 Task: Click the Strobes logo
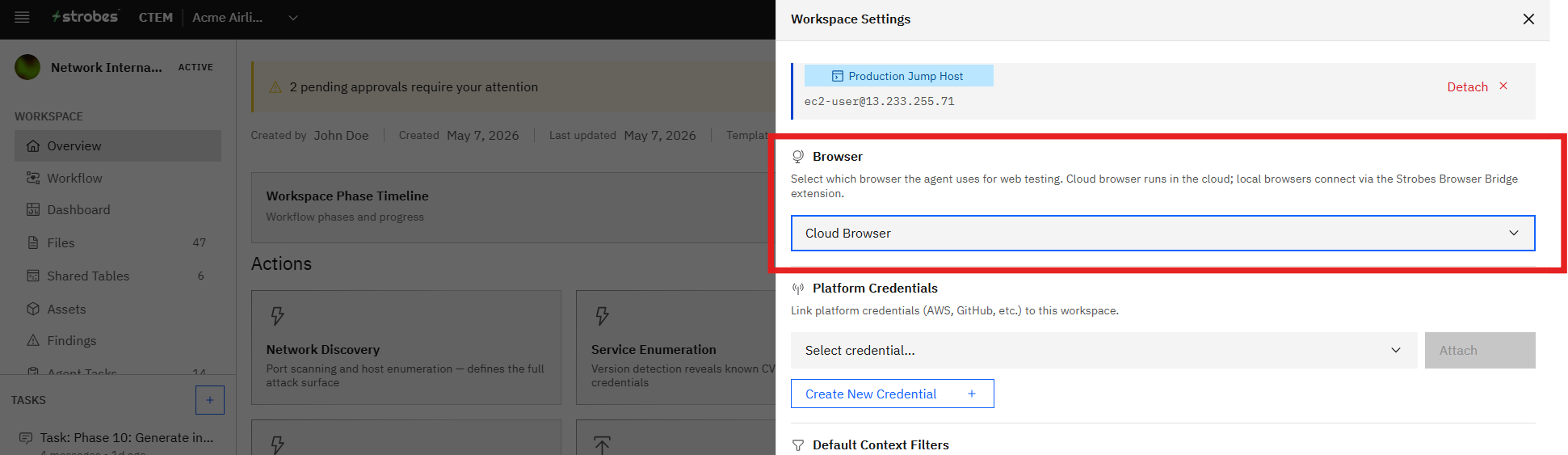click(x=85, y=17)
